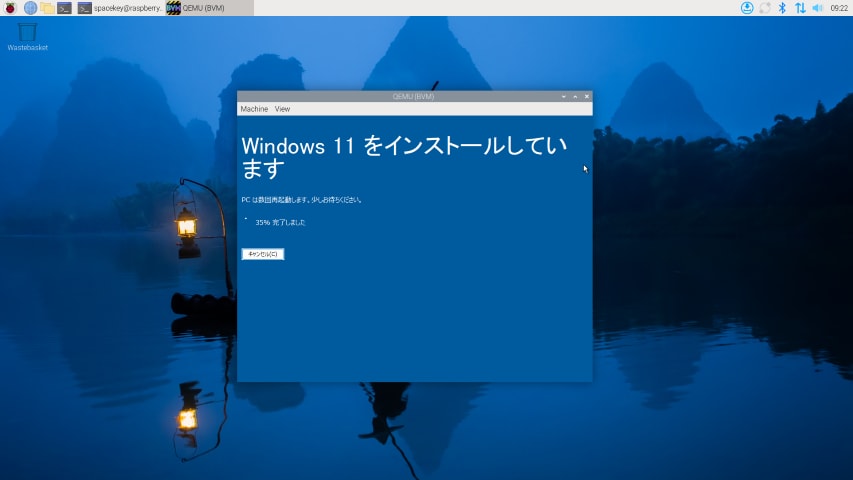Launch the web browser globe icon
The image size is (853, 480).
30,8
